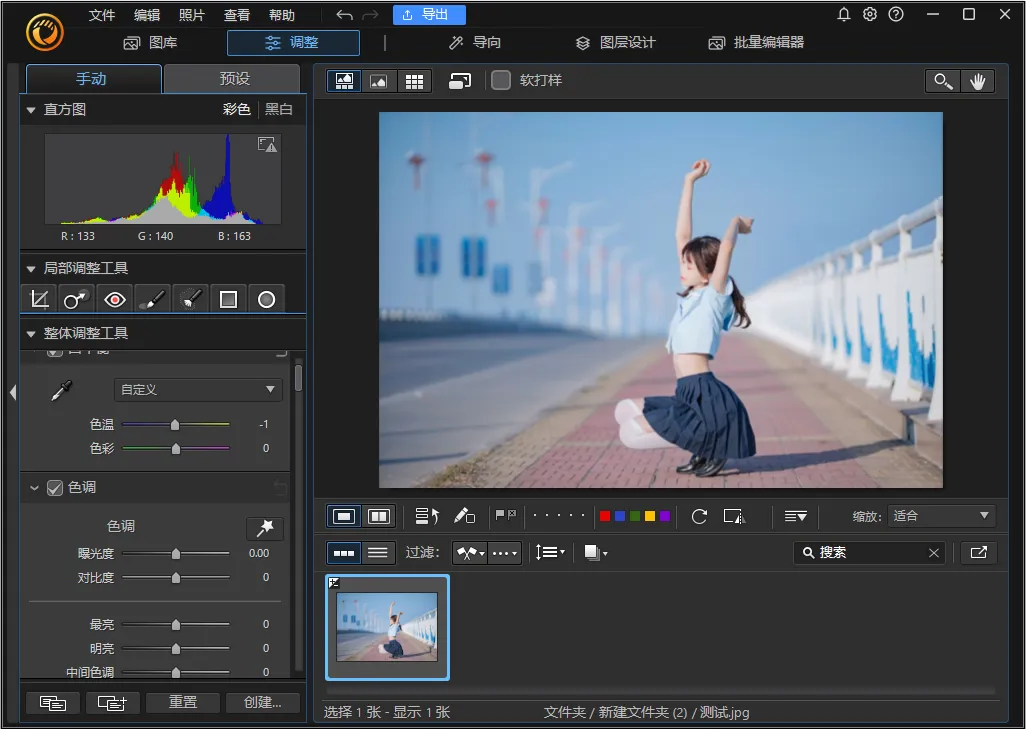Pick the white balance eyedropper

tap(62, 391)
